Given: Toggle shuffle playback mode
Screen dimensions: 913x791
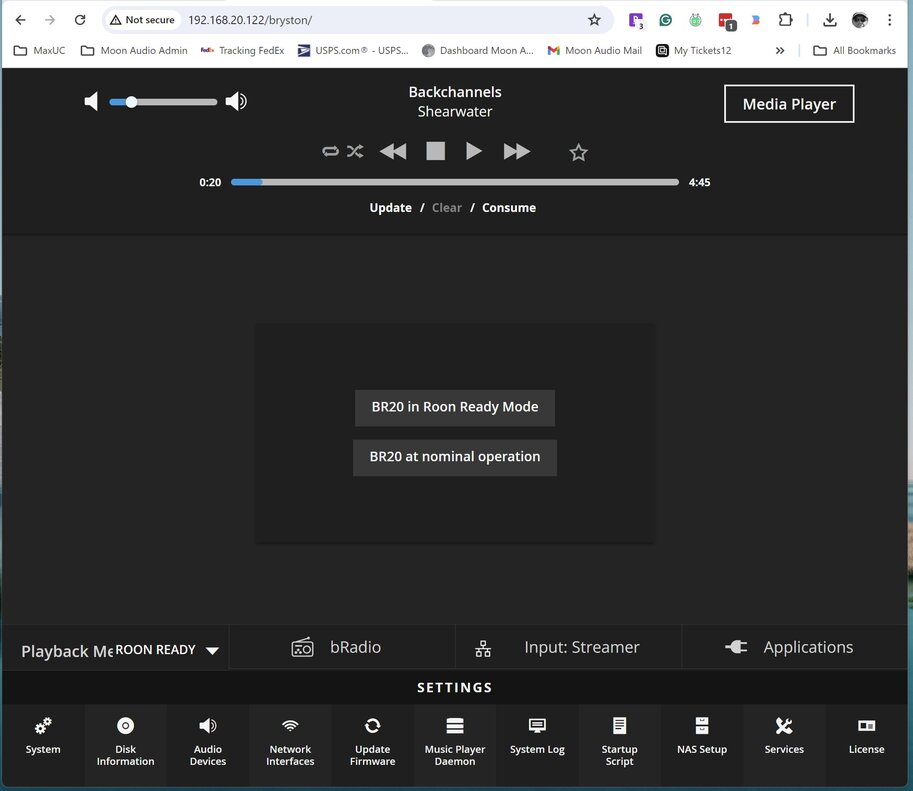Looking at the screenshot, I should (x=355, y=151).
